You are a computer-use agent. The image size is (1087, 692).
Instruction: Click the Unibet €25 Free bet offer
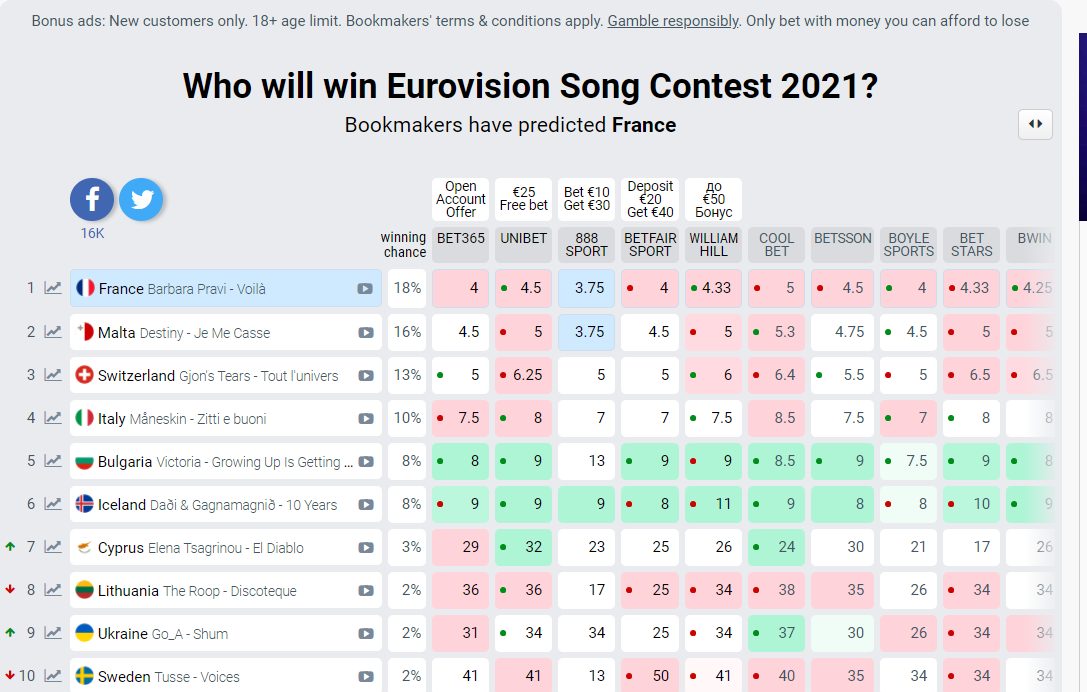pyautogui.click(x=524, y=199)
